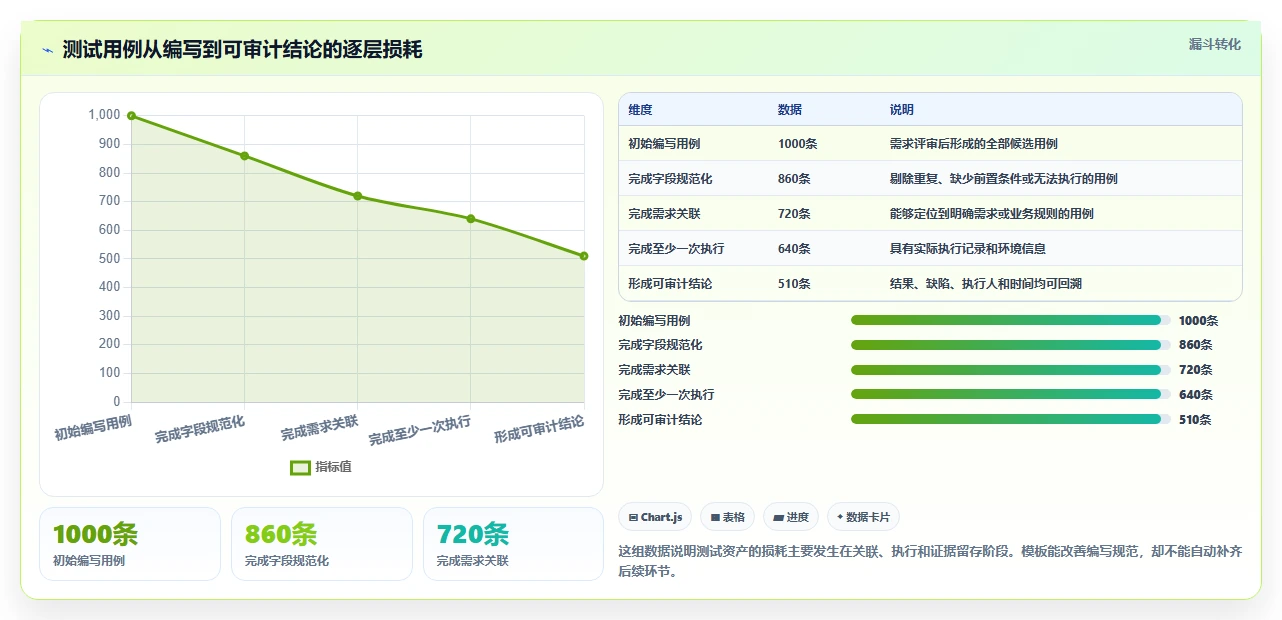Viewport: 1282px width, 620px height.
Task: Click the 初始编写用例 progress bar
Action: pos(1010,320)
